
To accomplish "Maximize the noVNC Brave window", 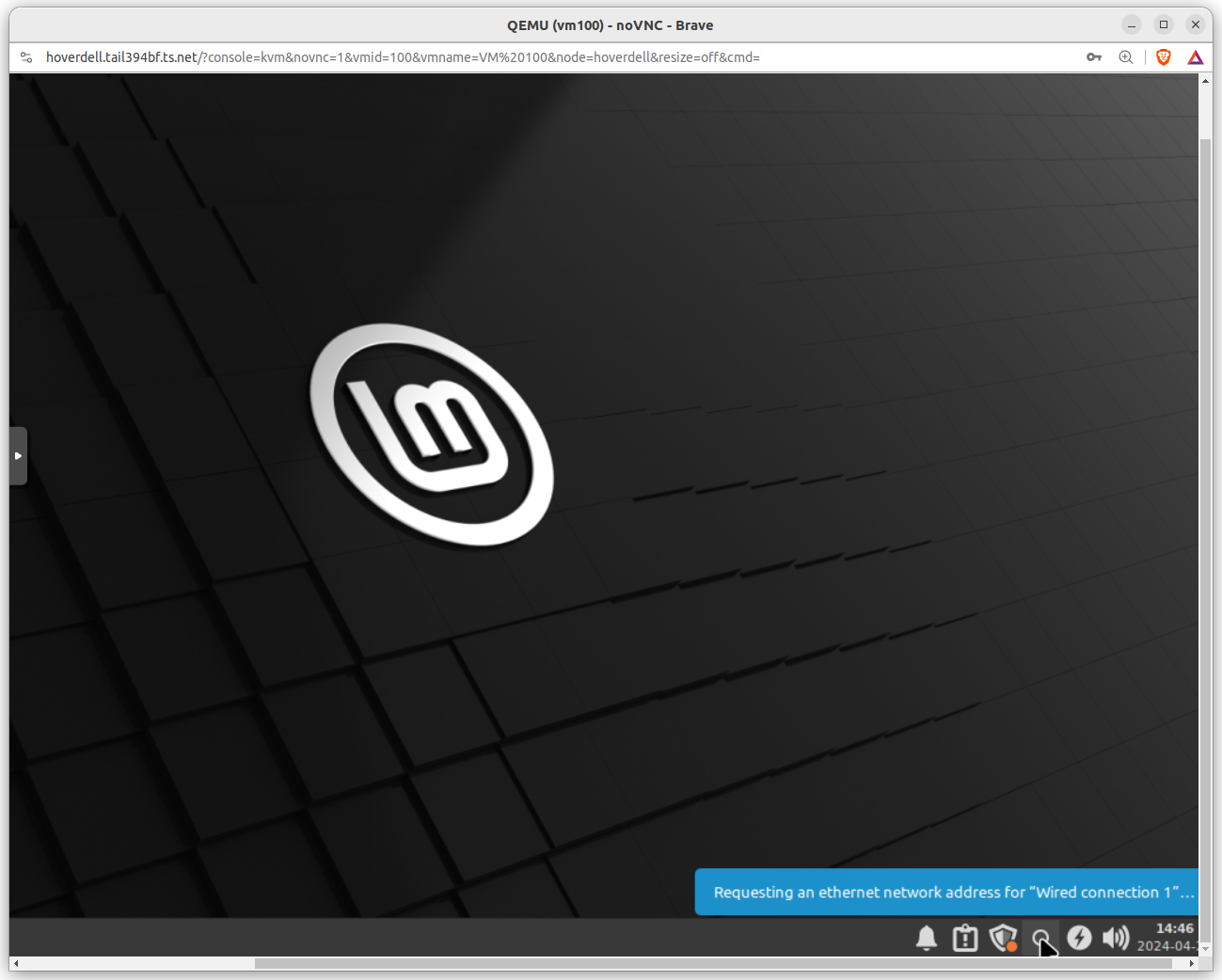I will click(1164, 24).
